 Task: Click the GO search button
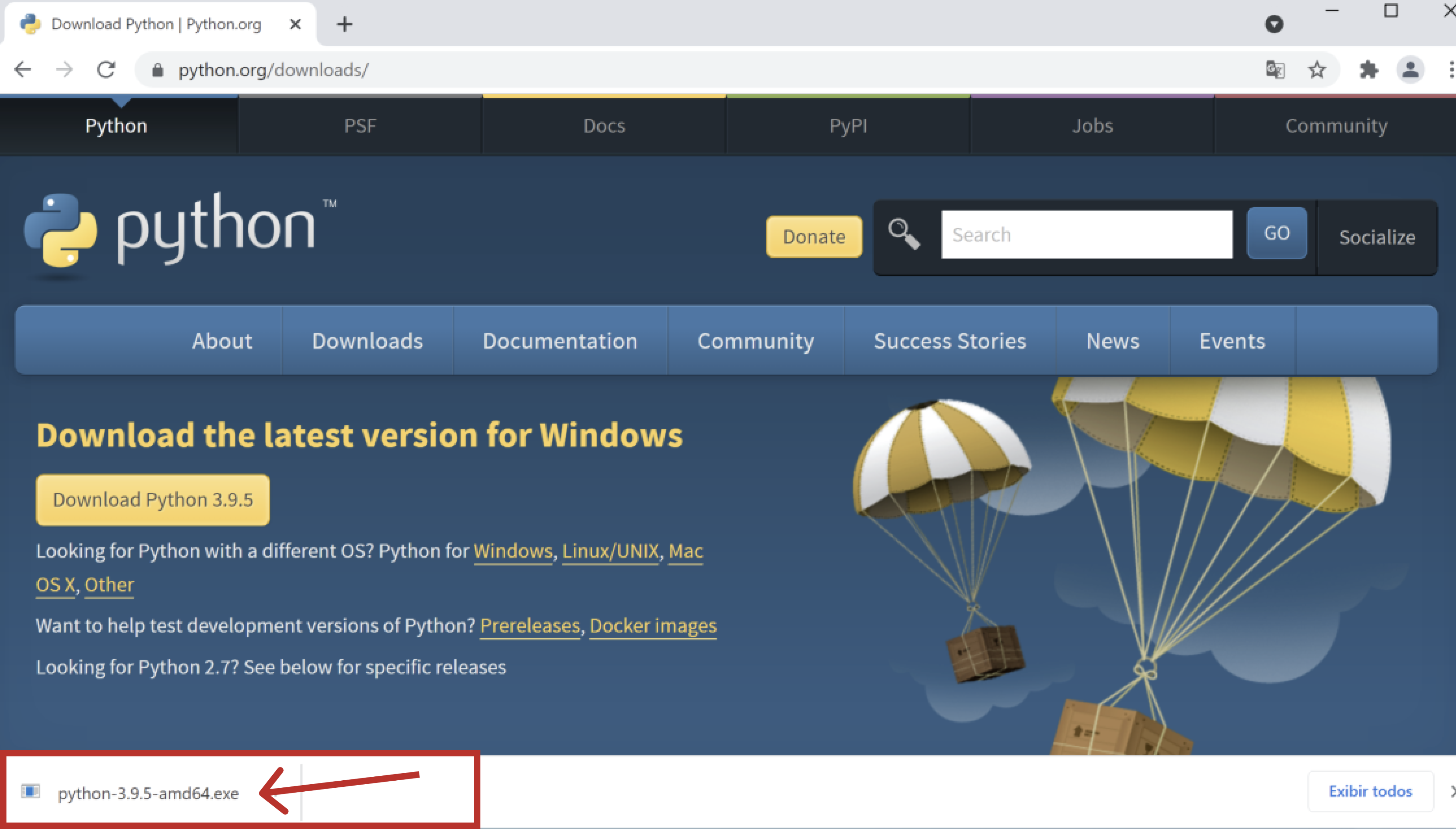coord(1276,233)
